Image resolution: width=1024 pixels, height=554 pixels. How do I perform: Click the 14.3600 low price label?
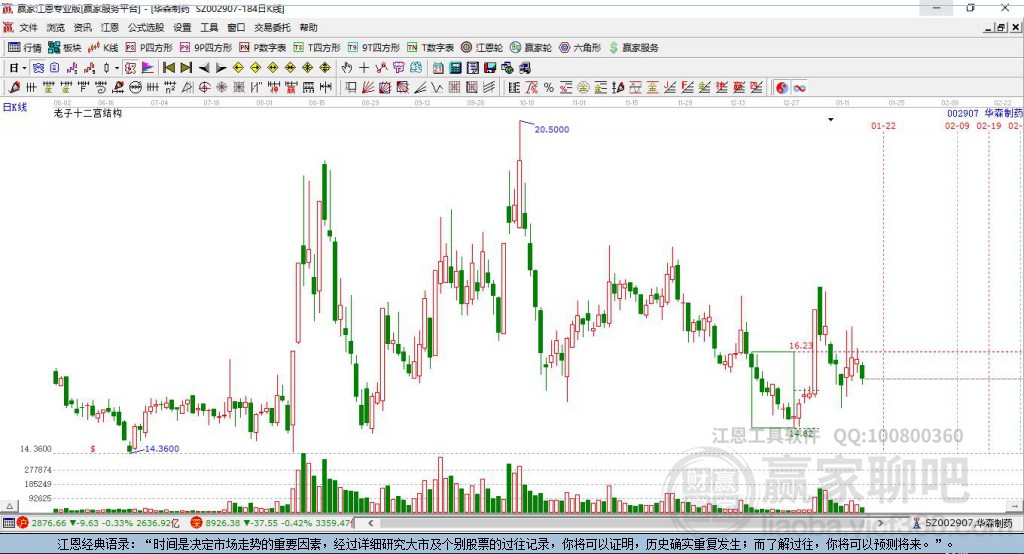pyautogui.click(x=161, y=449)
